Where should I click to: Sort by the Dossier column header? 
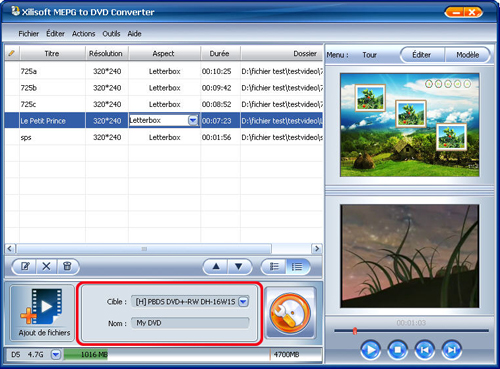coord(282,53)
